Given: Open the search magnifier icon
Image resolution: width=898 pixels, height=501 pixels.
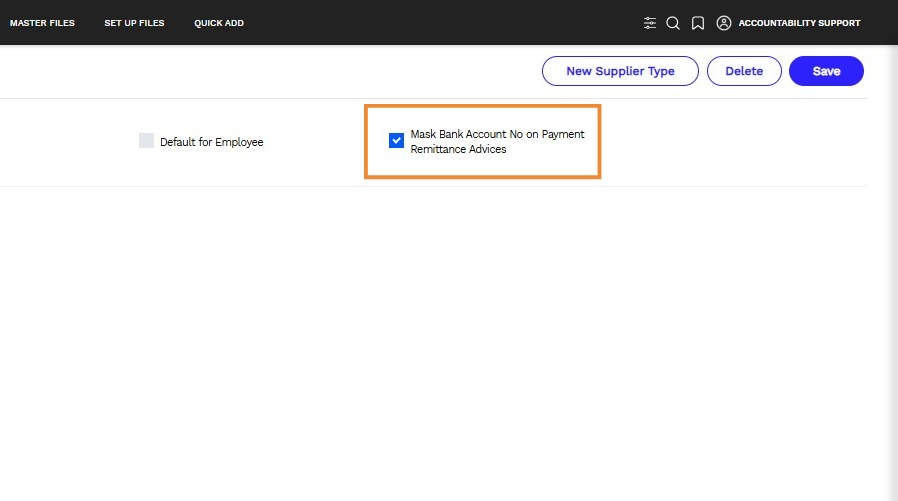Looking at the screenshot, I should click(673, 23).
